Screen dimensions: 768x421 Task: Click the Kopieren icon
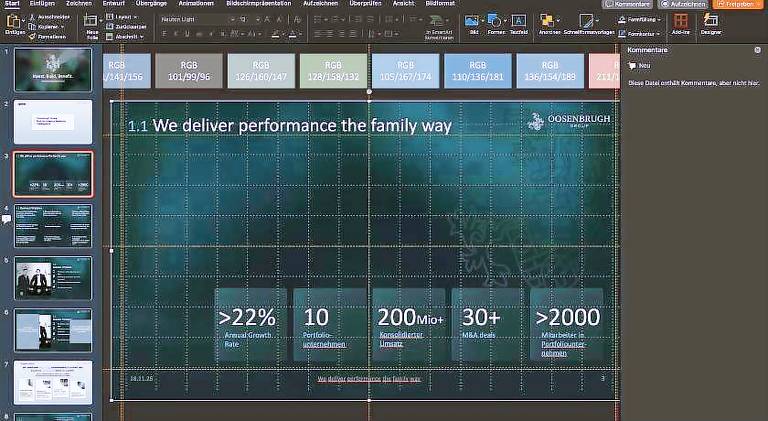(x=32, y=27)
